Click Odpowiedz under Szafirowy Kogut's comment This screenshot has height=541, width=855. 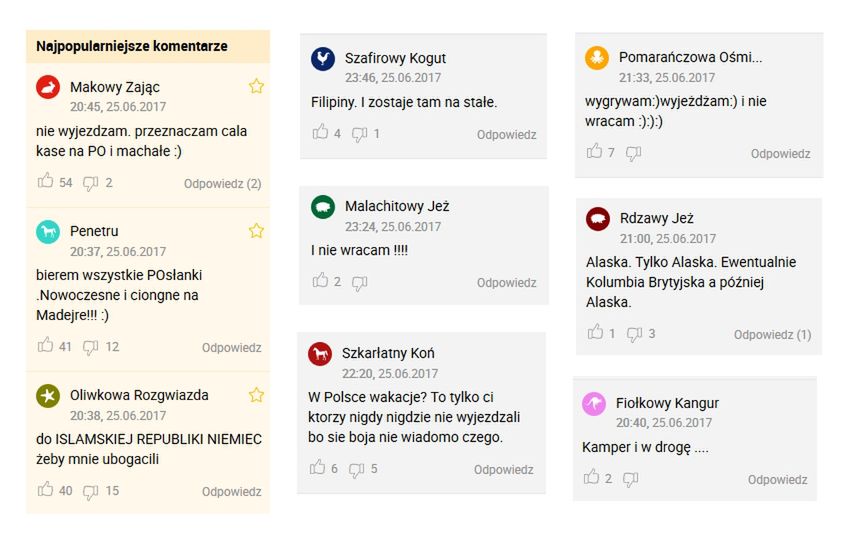point(506,135)
